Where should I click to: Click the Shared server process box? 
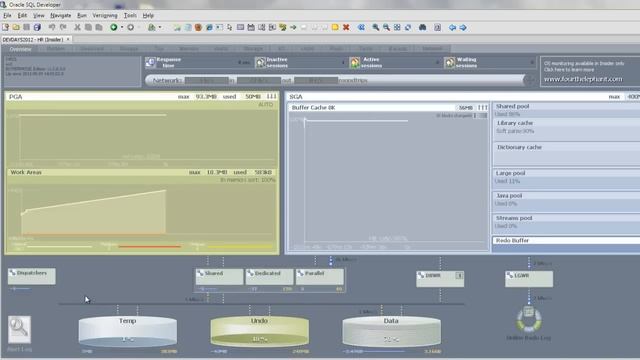(219, 276)
